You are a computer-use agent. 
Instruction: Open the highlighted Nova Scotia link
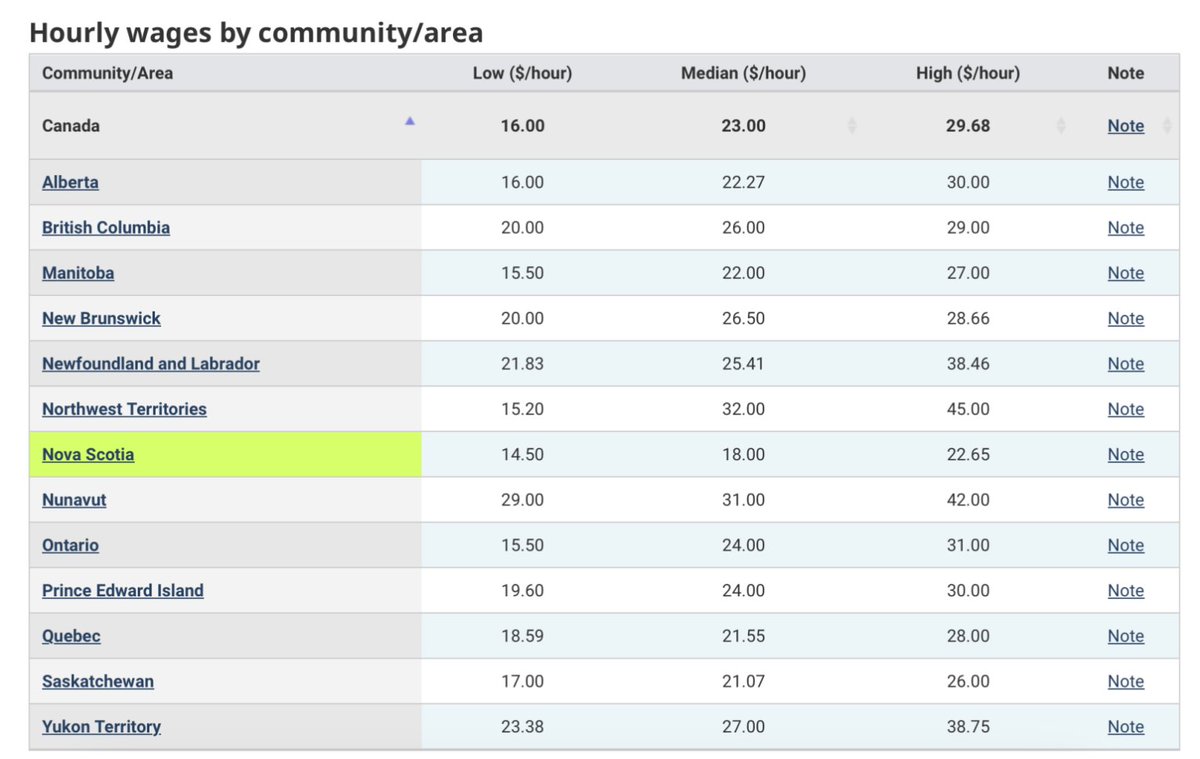(88, 454)
